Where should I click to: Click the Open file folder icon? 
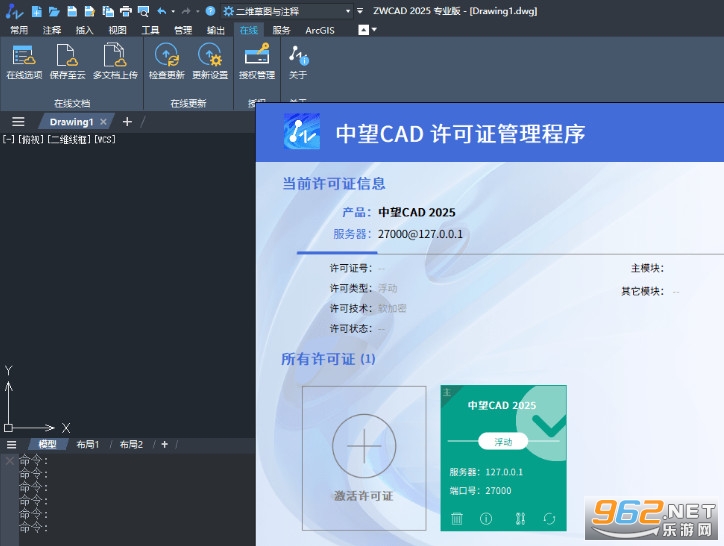point(54,11)
